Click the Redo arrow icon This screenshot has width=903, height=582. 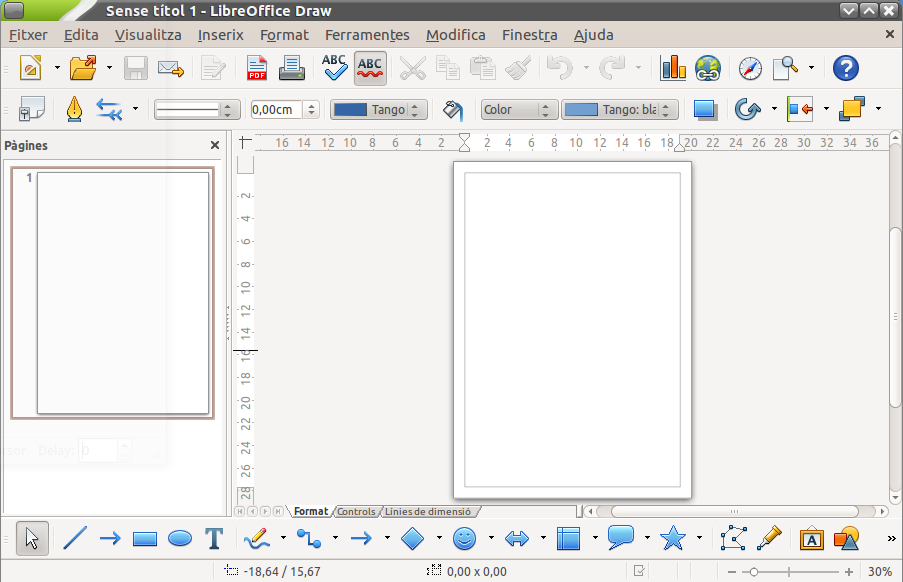pos(612,68)
